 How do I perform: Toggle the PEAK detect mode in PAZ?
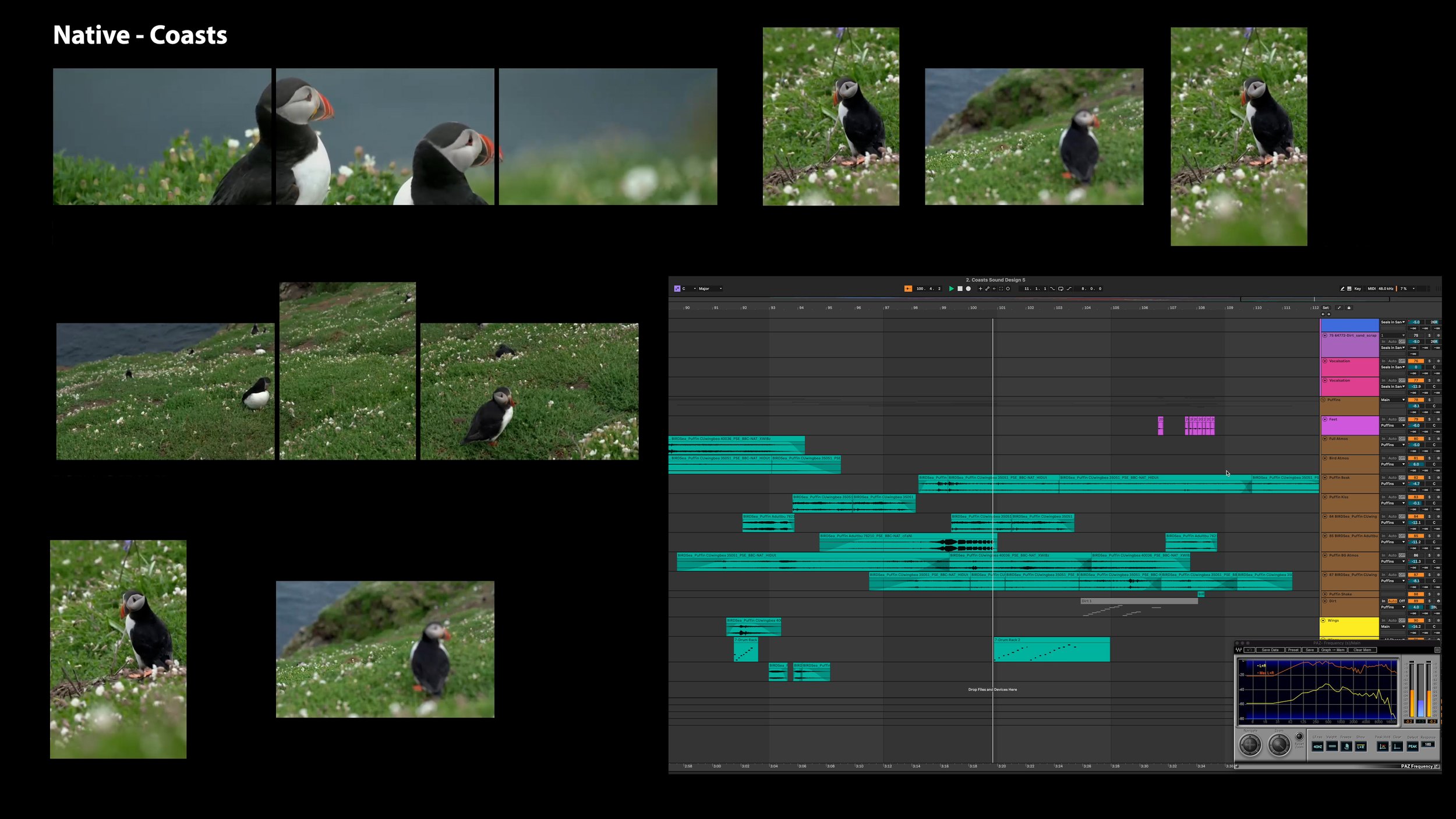(x=1412, y=746)
